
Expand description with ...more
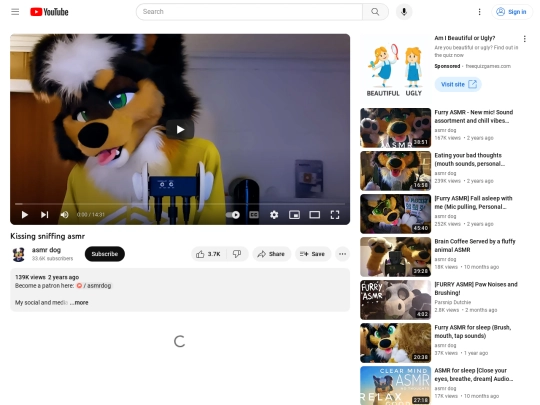[x=80, y=303]
